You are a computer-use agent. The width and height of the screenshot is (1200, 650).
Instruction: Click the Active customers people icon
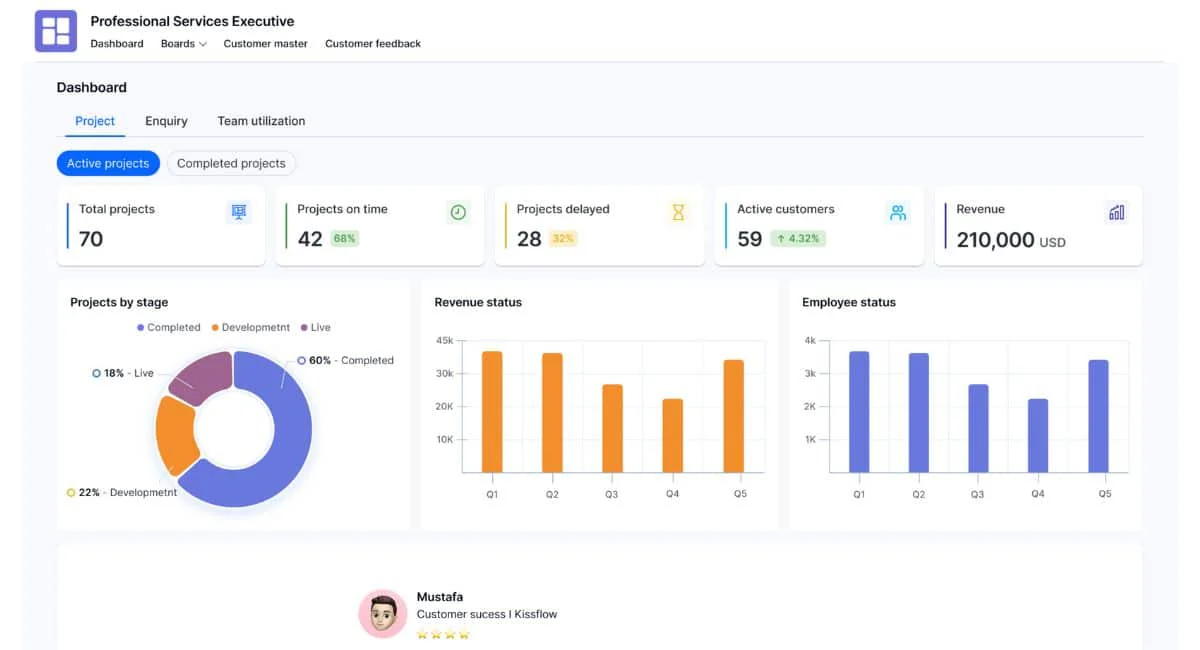(898, 212)
